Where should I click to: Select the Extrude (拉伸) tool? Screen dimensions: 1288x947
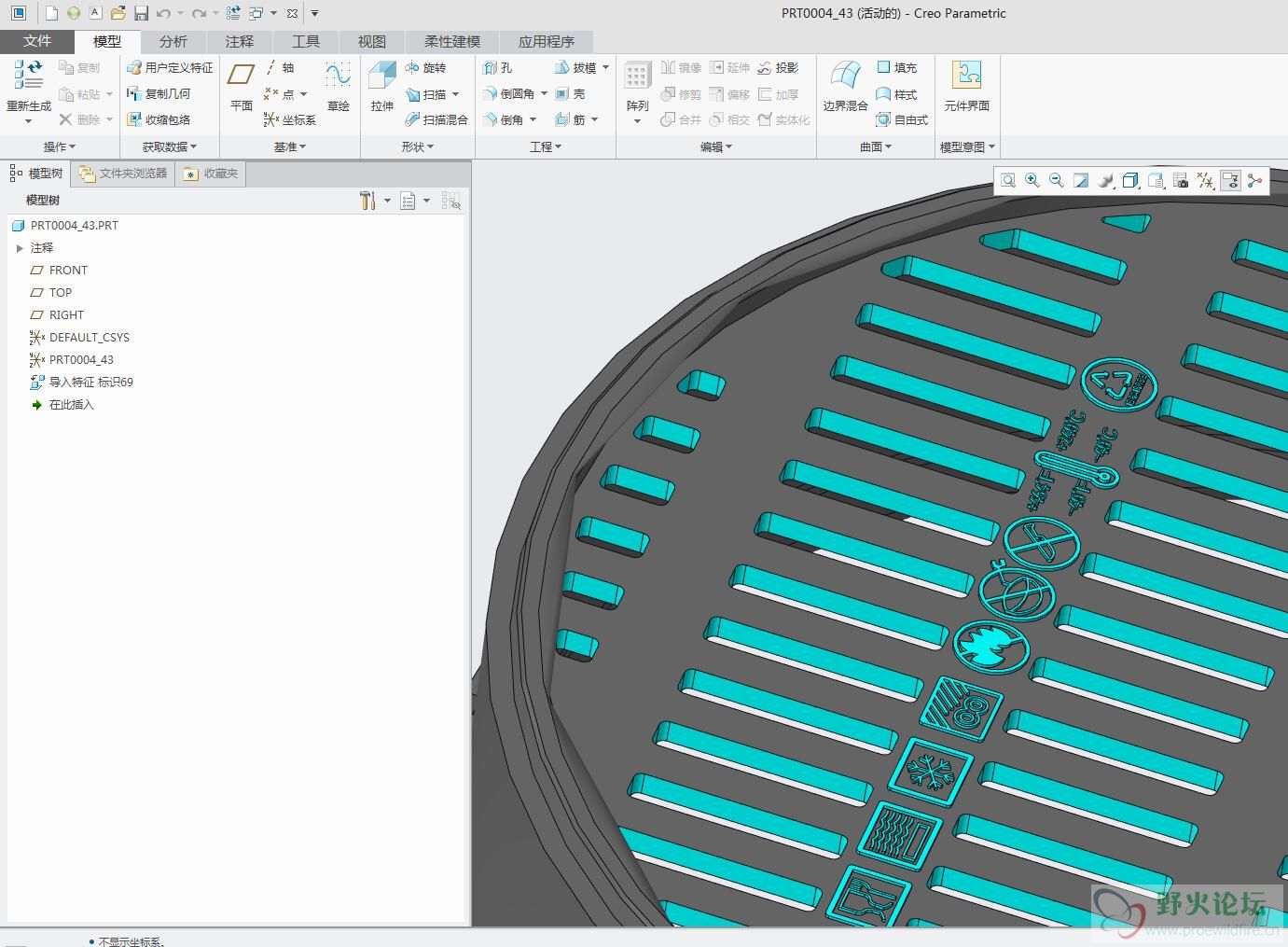coord(382,86)
